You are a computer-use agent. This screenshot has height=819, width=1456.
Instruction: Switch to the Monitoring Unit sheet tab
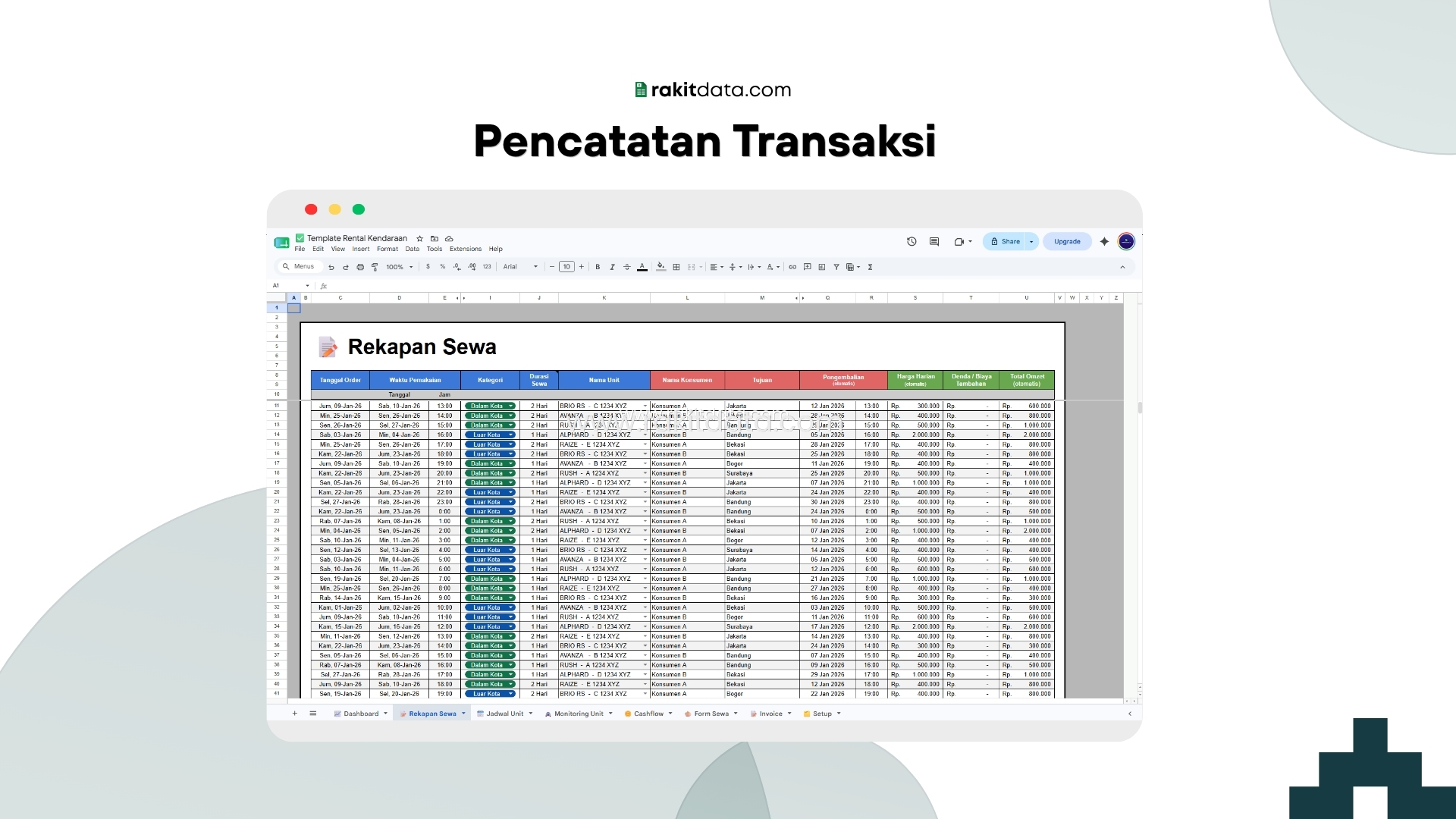coord(579,714)
